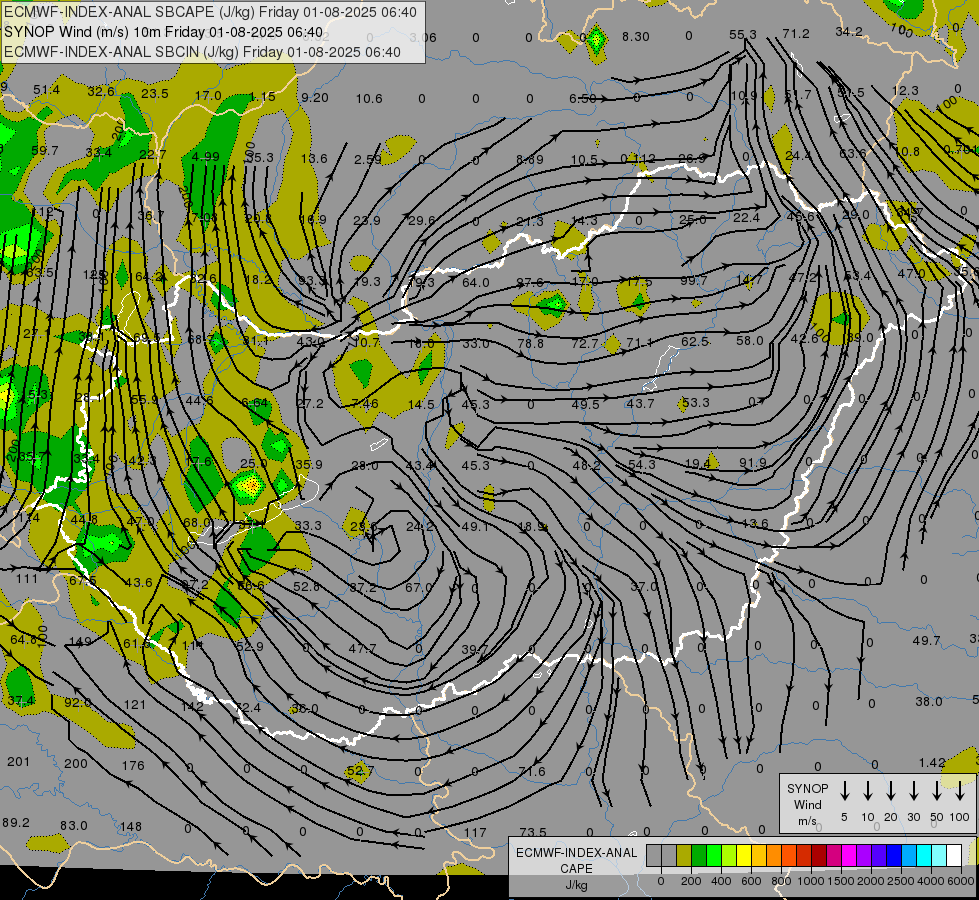The height and width of the screenshot is (900, 979).
Task: Click the map value '55.3'
Action: [743, 34]
